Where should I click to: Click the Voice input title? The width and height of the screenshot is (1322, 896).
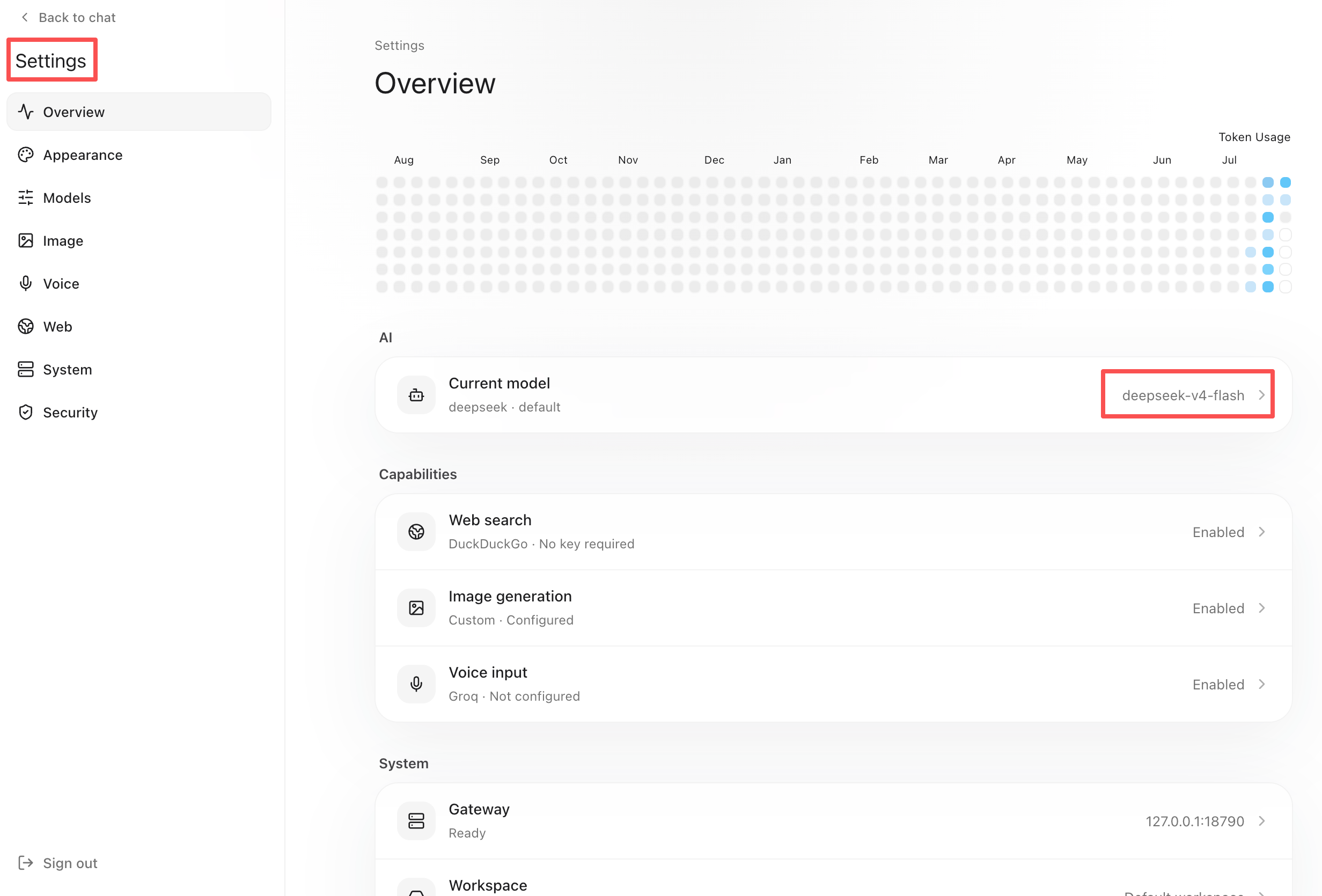coord(488,672)
